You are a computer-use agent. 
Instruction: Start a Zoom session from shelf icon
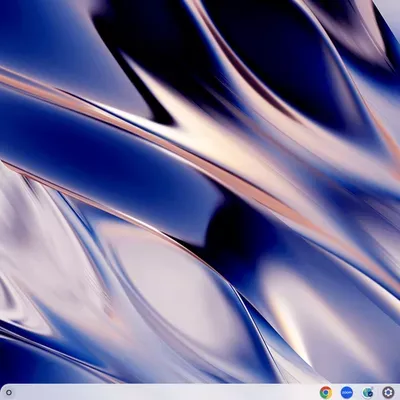click(347, 392)
